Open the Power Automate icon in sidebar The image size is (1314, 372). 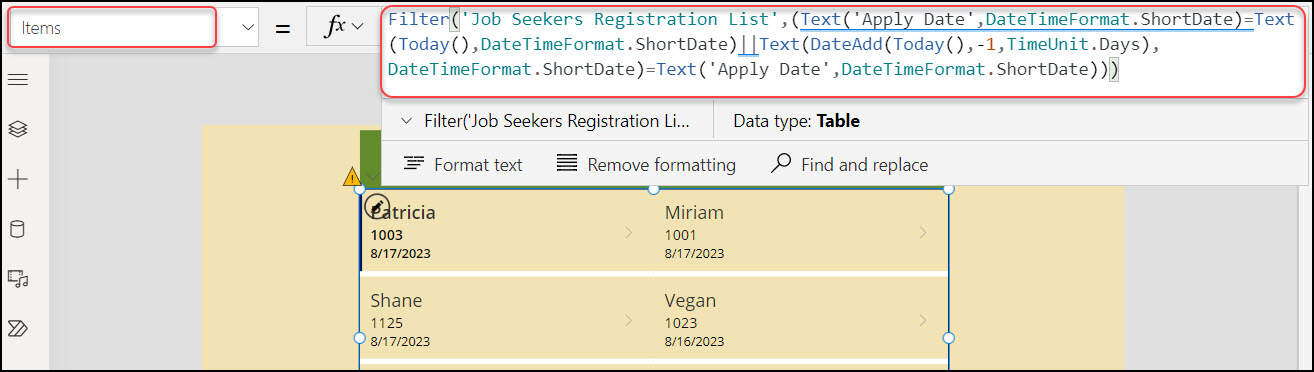[x=17, y=328]
